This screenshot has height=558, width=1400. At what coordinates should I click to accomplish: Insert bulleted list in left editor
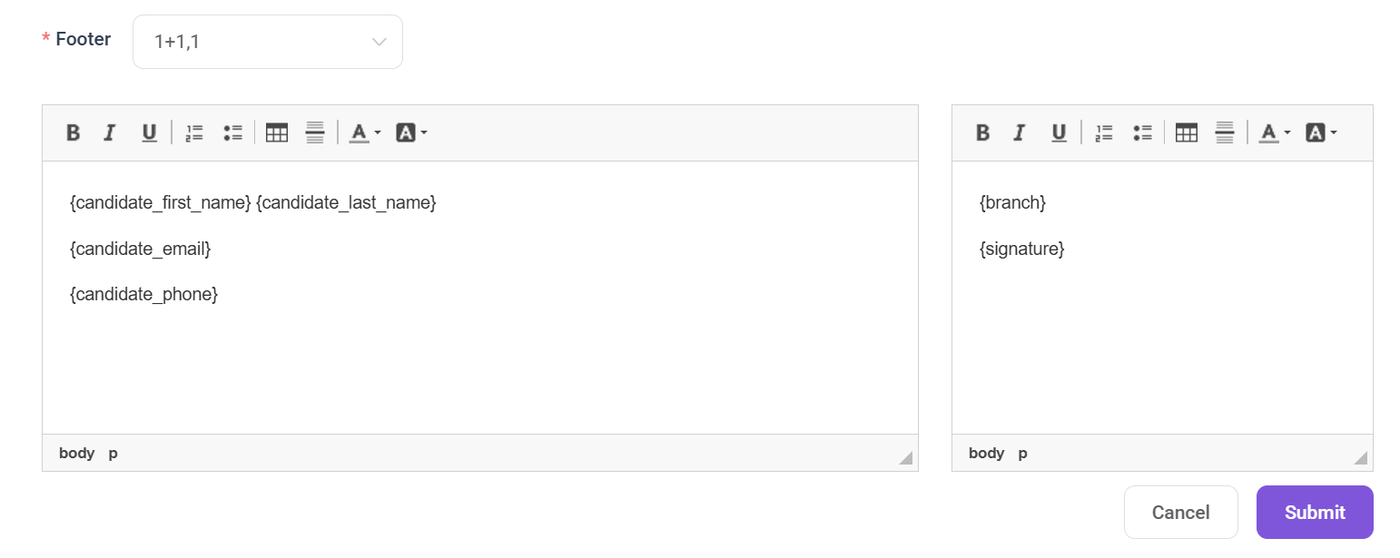pyautogui.click(x=233, y=133)
